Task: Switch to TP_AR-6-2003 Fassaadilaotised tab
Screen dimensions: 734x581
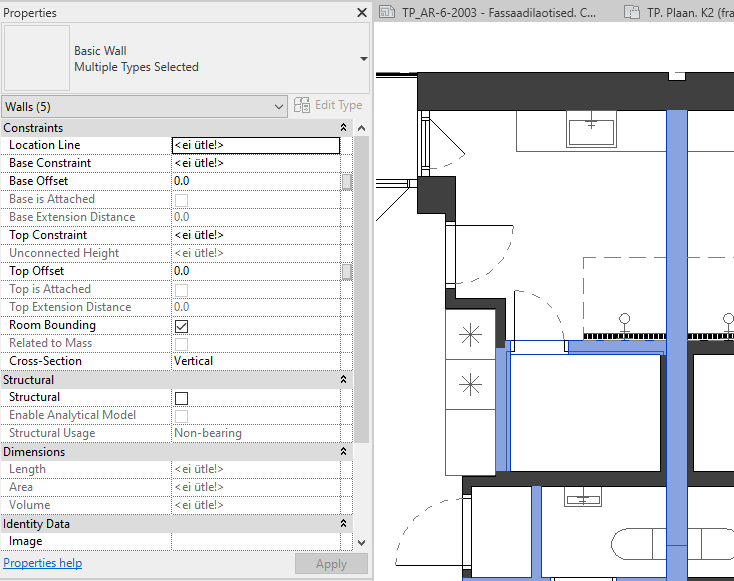Action: coord(498,13)
